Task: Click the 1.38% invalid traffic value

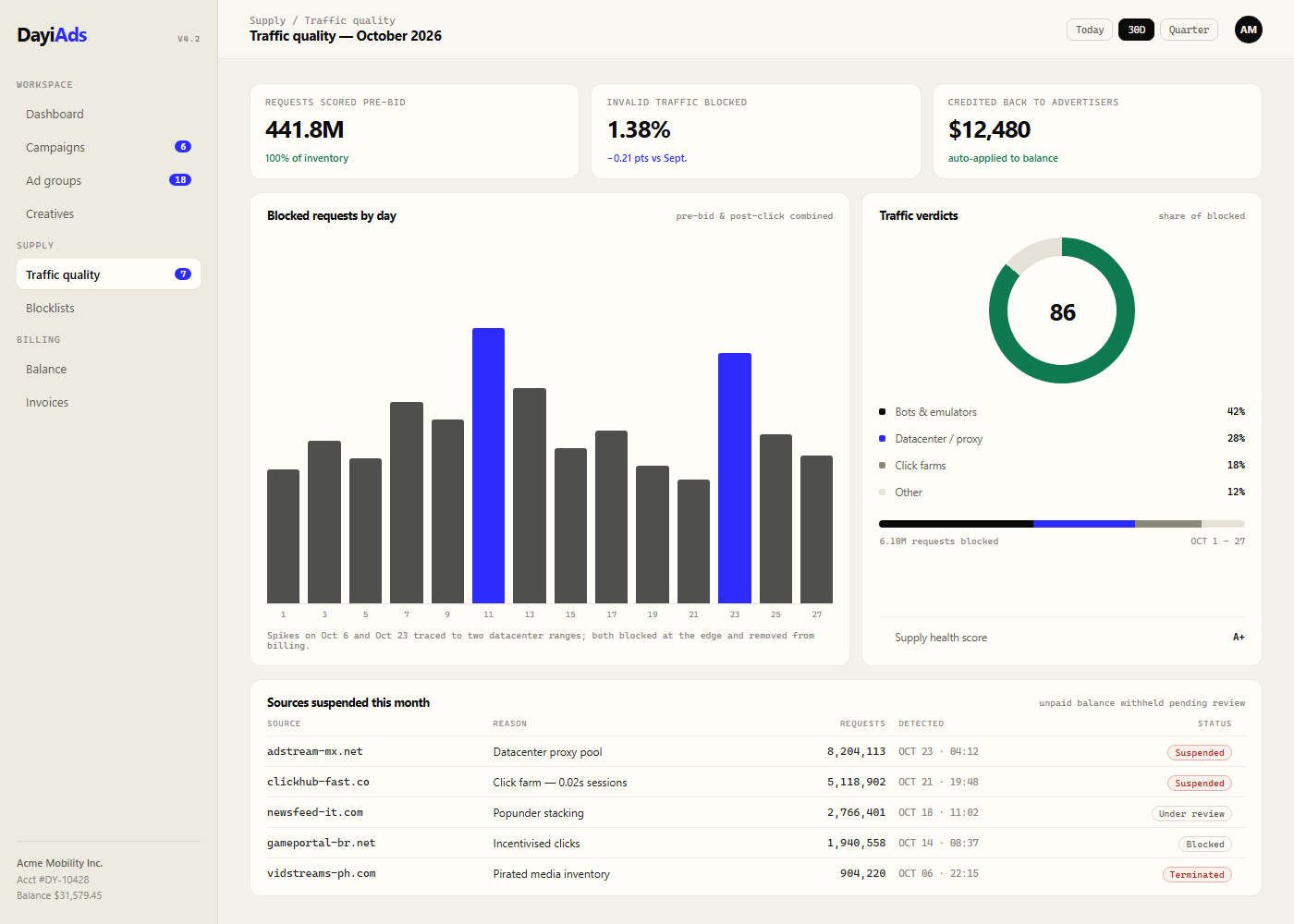Action: click(x=639, y=129)
